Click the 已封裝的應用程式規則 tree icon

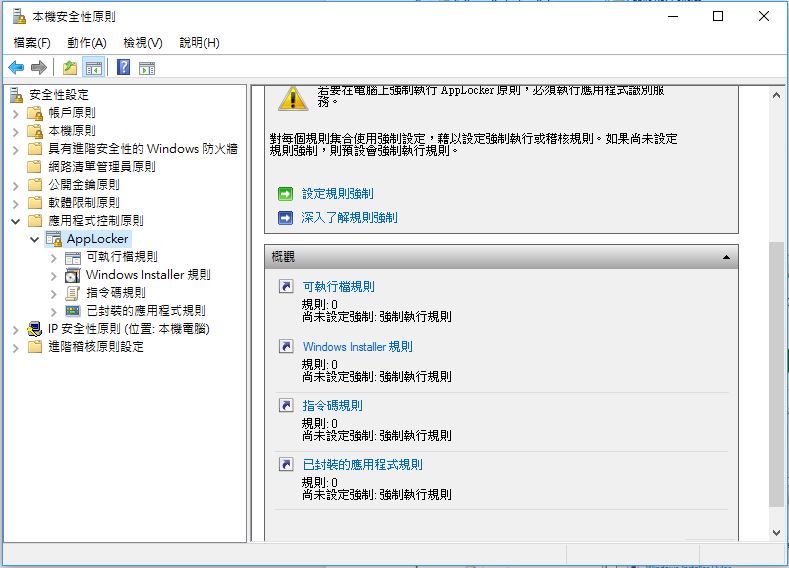72,311
